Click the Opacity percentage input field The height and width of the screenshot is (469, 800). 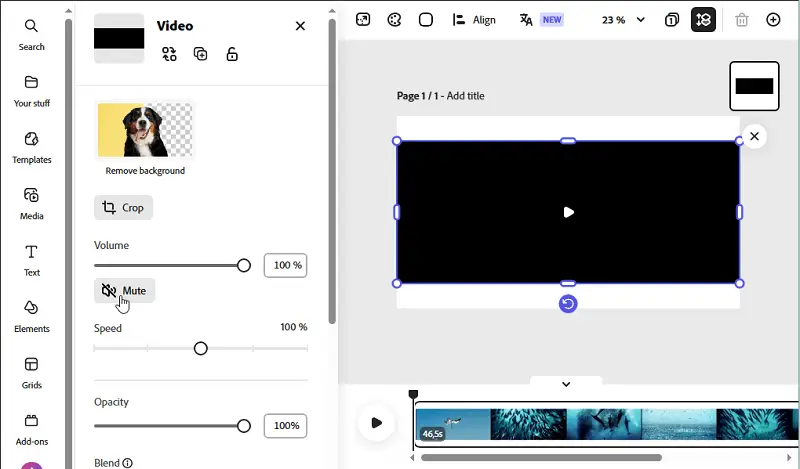pos(285,425)
